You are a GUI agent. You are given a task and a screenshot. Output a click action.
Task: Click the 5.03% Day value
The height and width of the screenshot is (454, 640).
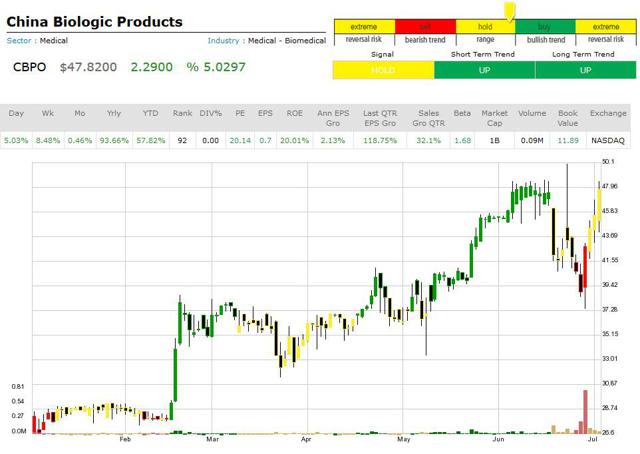[x=16, y=140]
